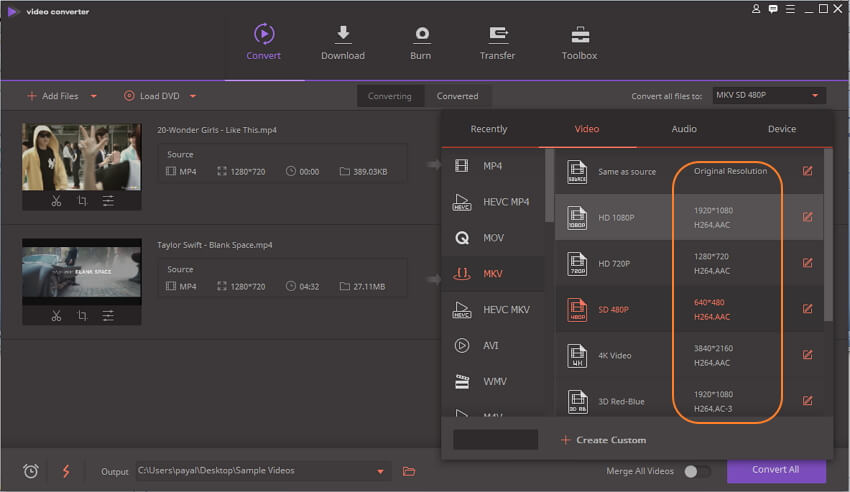Image resolution: width=850 pixels, height=492 pixels.
Task: Click the format list scrollbar
Action: (x=549, y=185)
